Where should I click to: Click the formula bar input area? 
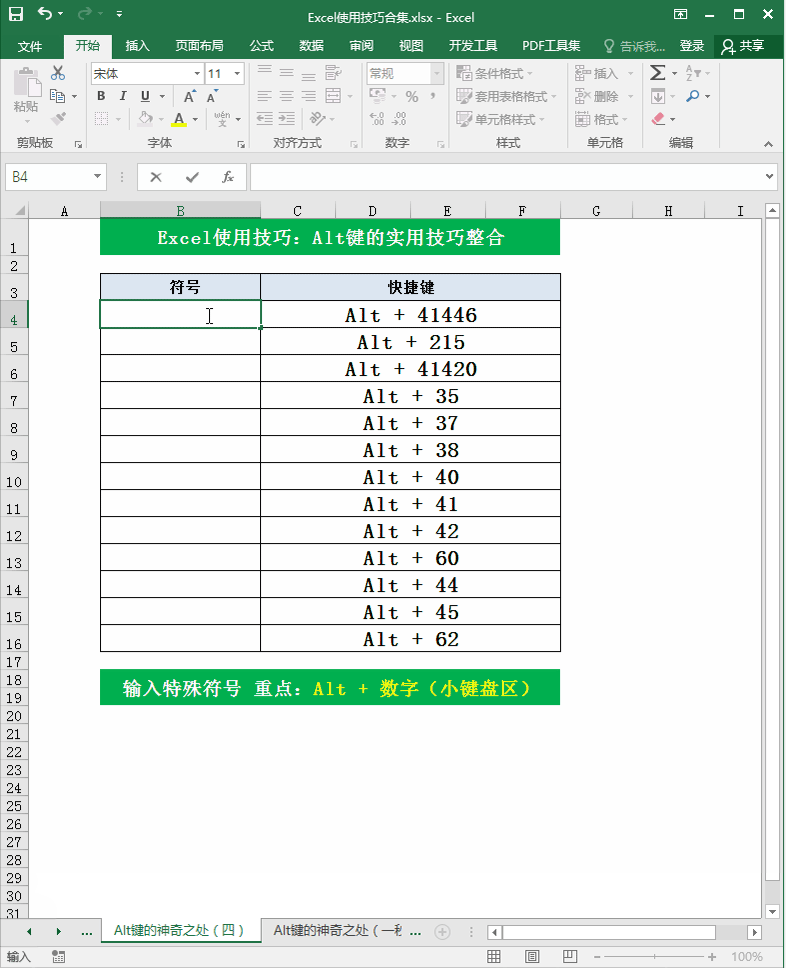[x=506, y=177]
